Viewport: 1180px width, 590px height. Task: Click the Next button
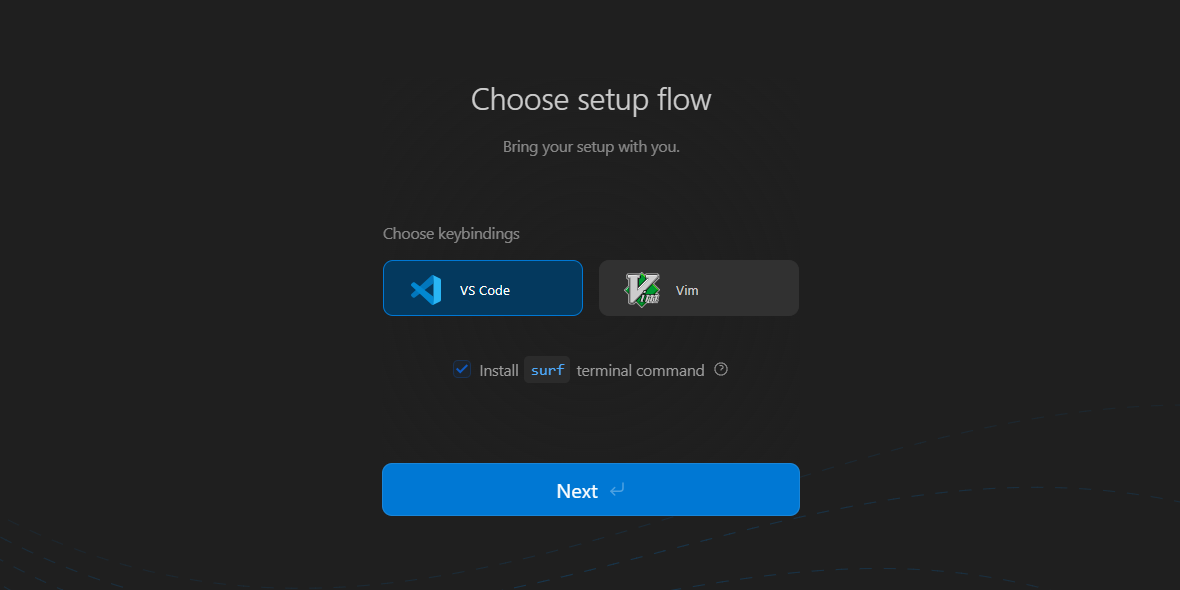point(591,489)
